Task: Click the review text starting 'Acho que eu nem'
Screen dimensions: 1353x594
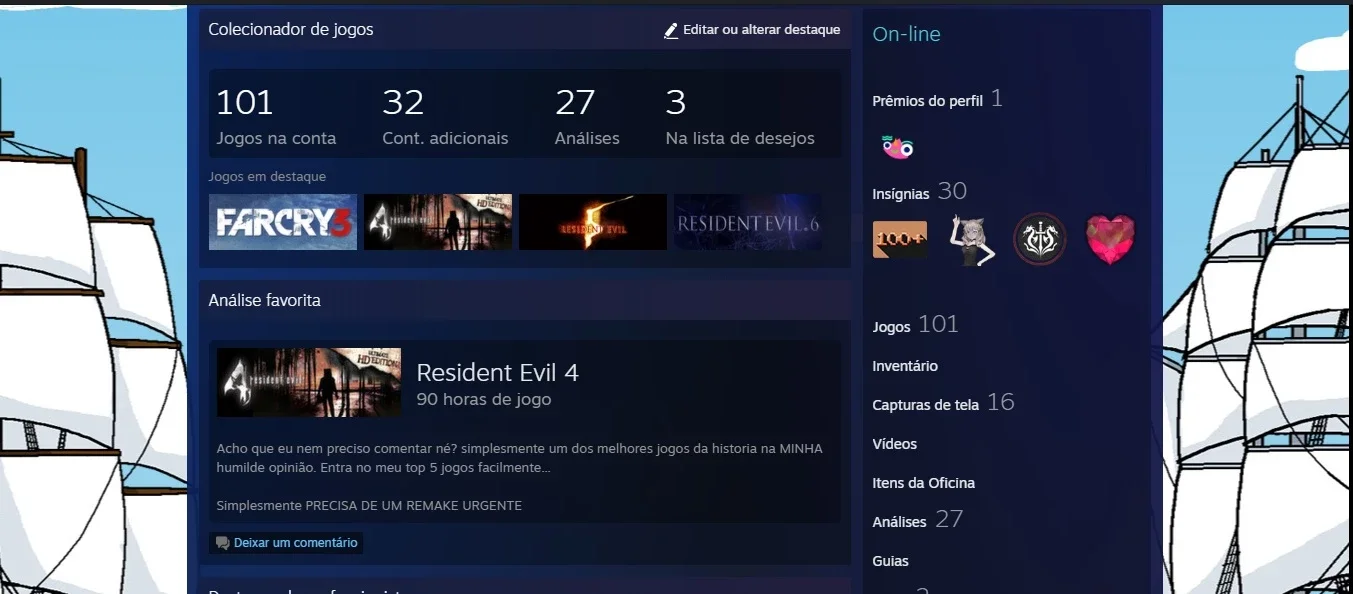Action: pos(519,458)
